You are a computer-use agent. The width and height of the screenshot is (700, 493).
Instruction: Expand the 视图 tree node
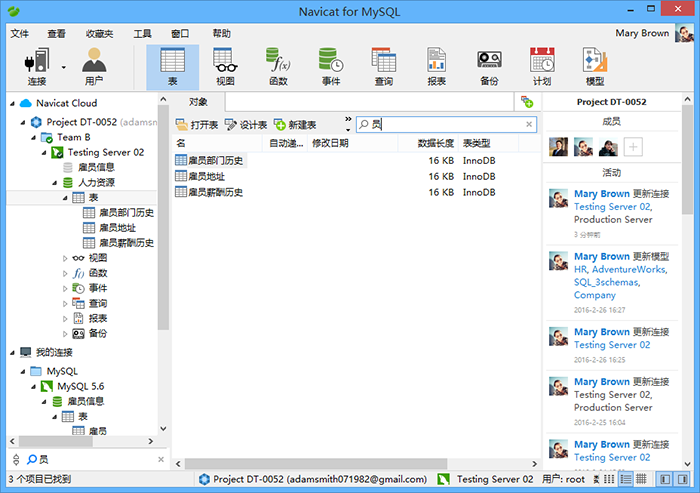tap(65, 258)
